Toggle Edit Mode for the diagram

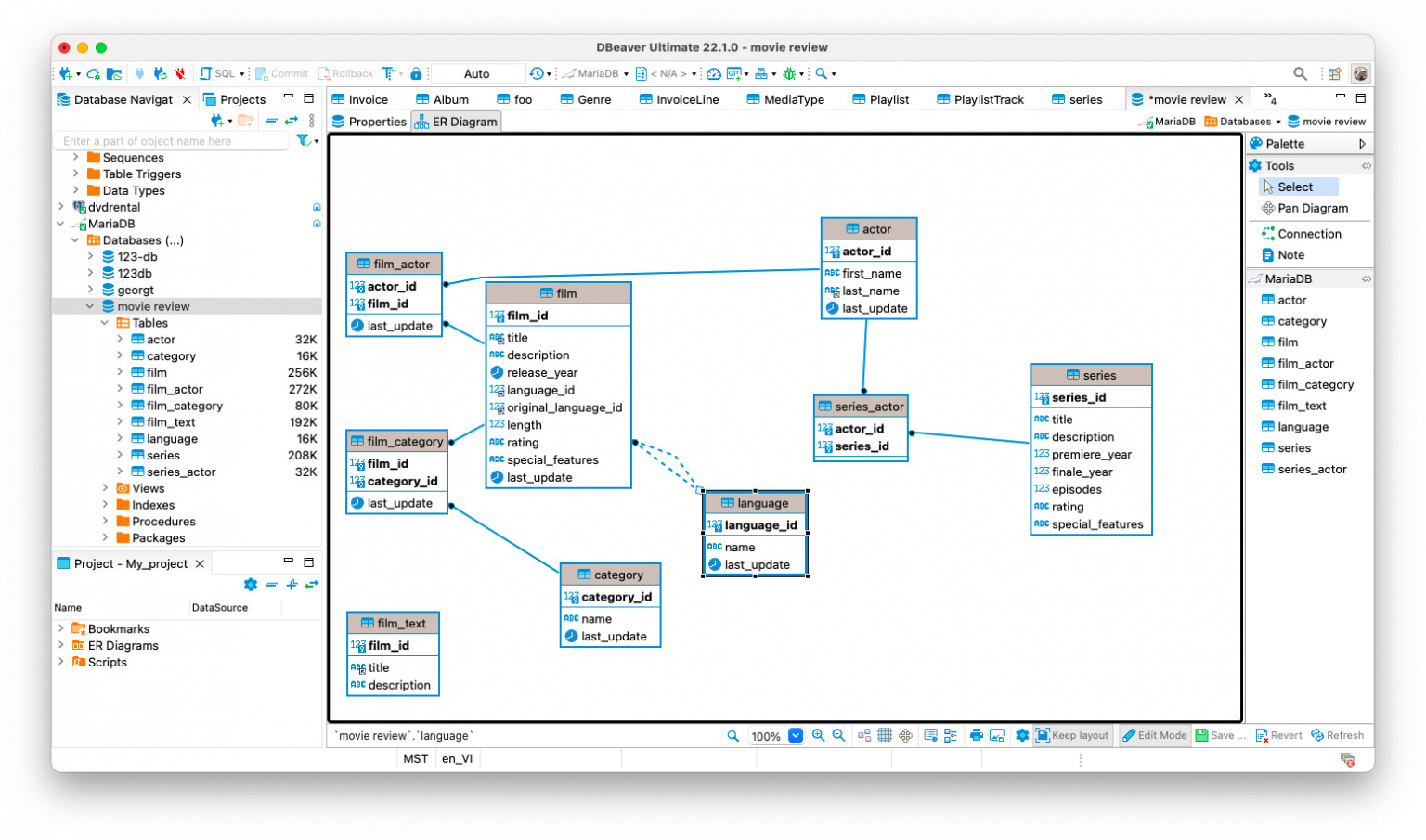1154,734
